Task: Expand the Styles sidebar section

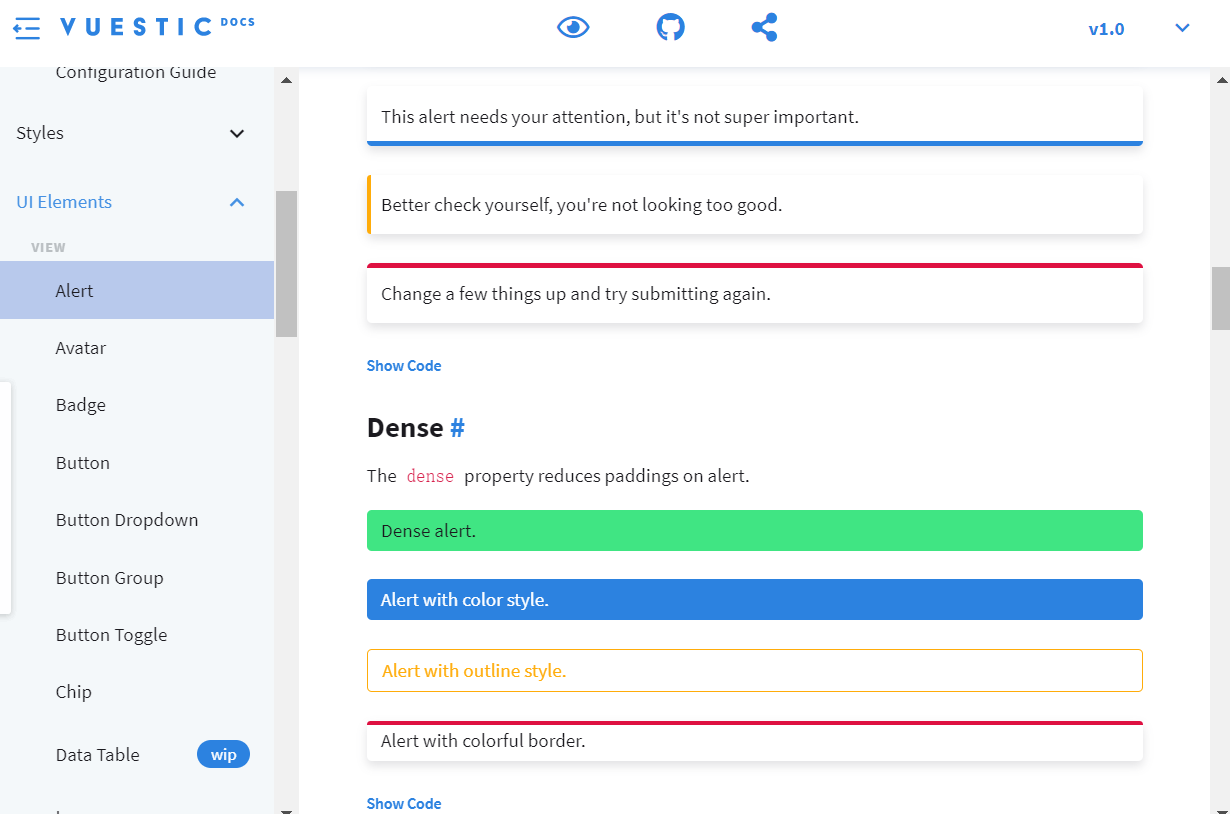Action: 131,133
